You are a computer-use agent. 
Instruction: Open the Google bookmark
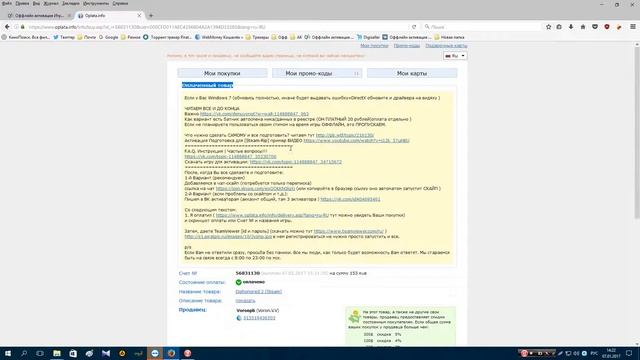click(x=108, y=37)
